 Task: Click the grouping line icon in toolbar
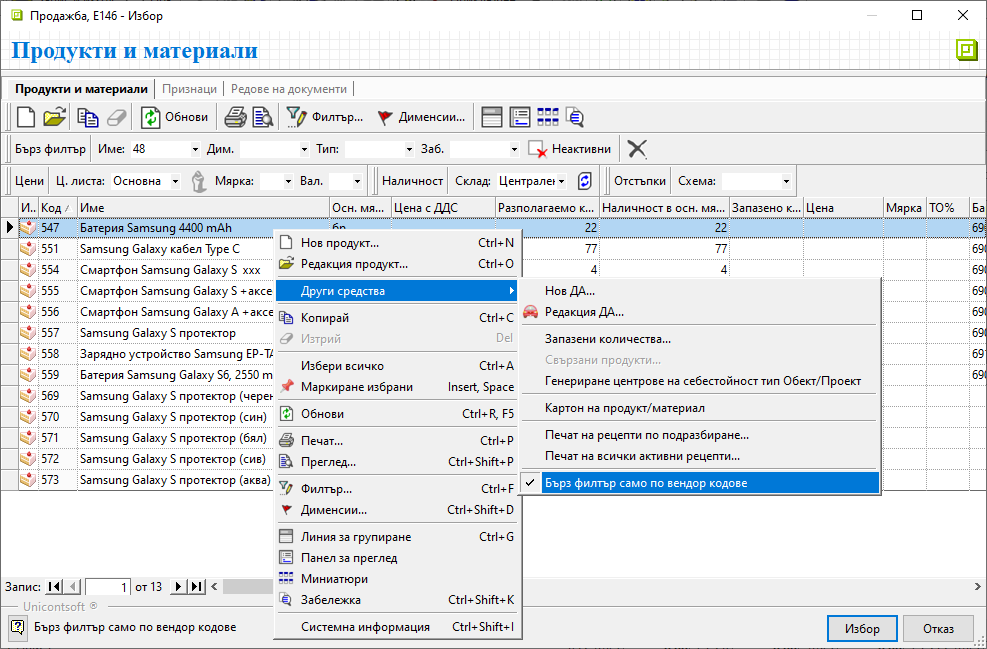(x=491, y=117)
